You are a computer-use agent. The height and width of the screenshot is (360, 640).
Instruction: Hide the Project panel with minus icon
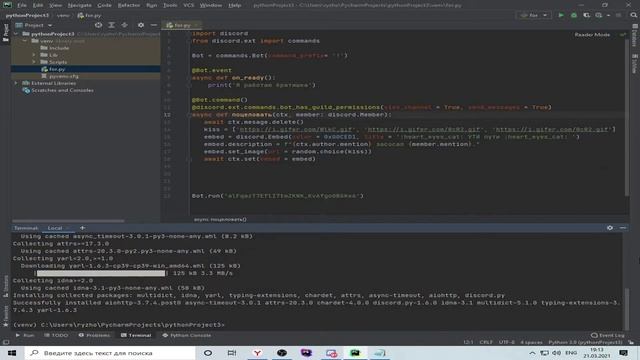(x=153, y=25)
